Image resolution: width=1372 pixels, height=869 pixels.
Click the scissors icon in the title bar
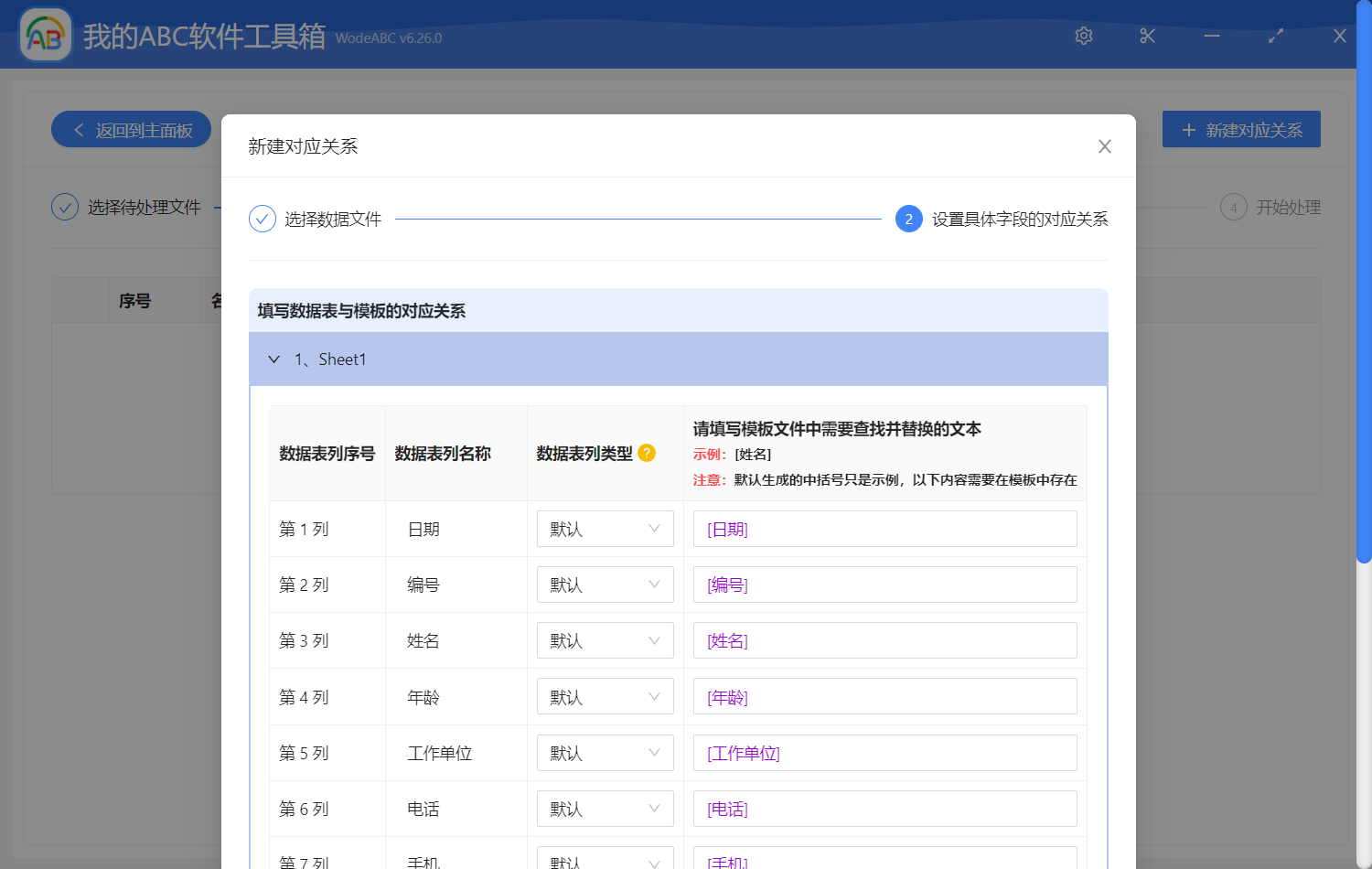tap(1147, 36)
